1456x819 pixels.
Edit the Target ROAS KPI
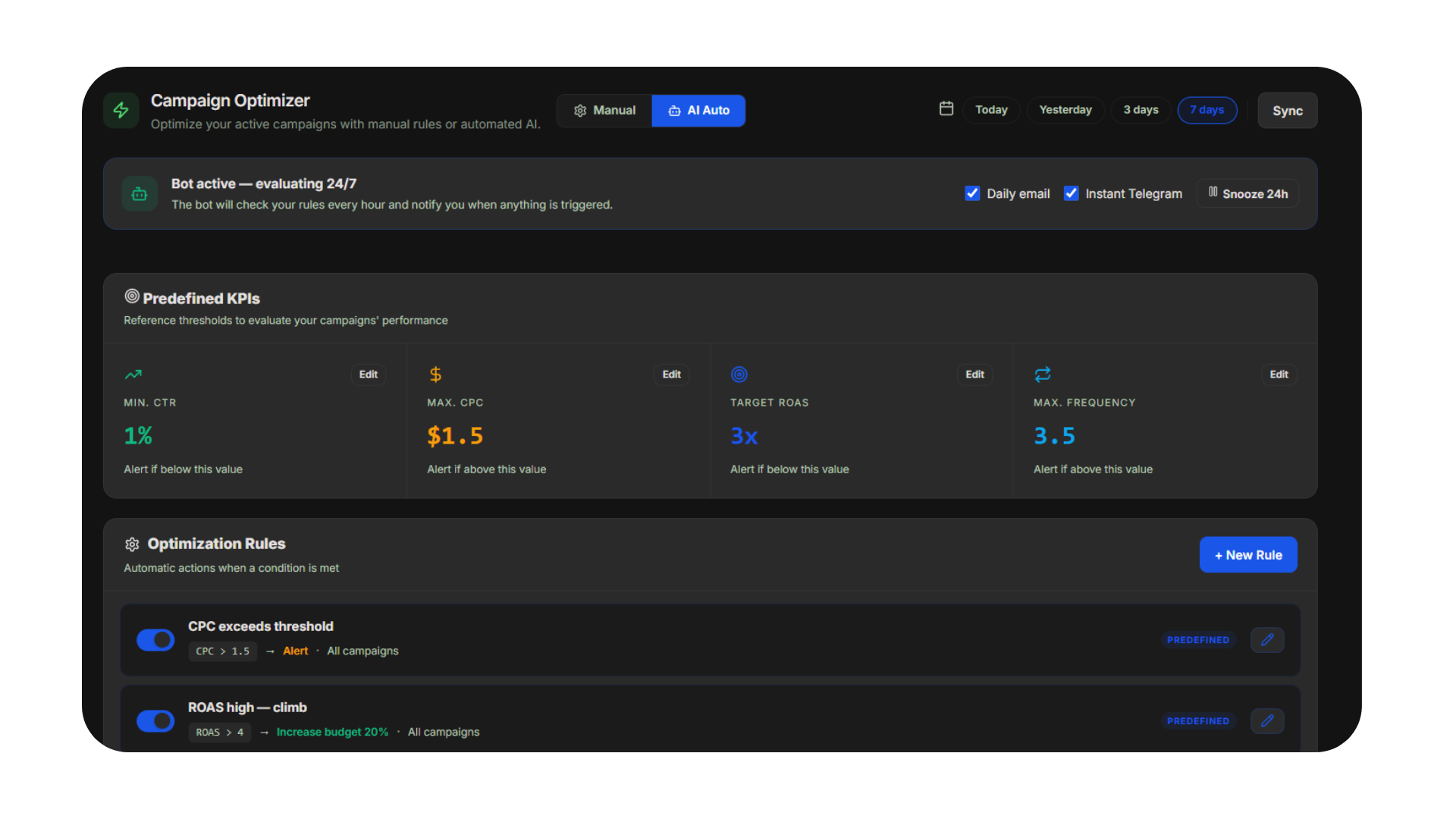click(975, 375)
